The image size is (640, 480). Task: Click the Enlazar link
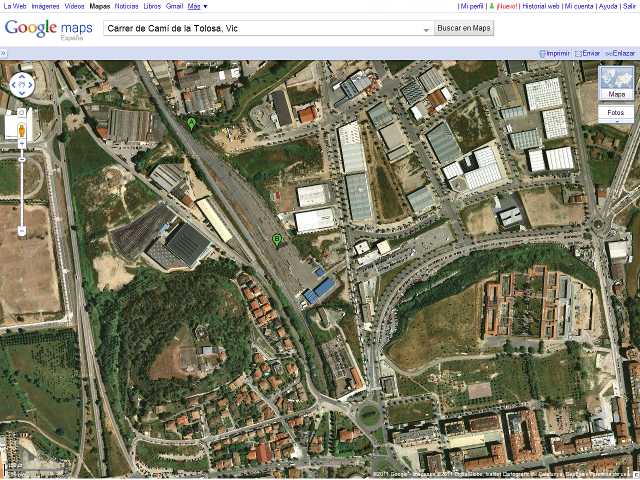click(x=619, y=52)
